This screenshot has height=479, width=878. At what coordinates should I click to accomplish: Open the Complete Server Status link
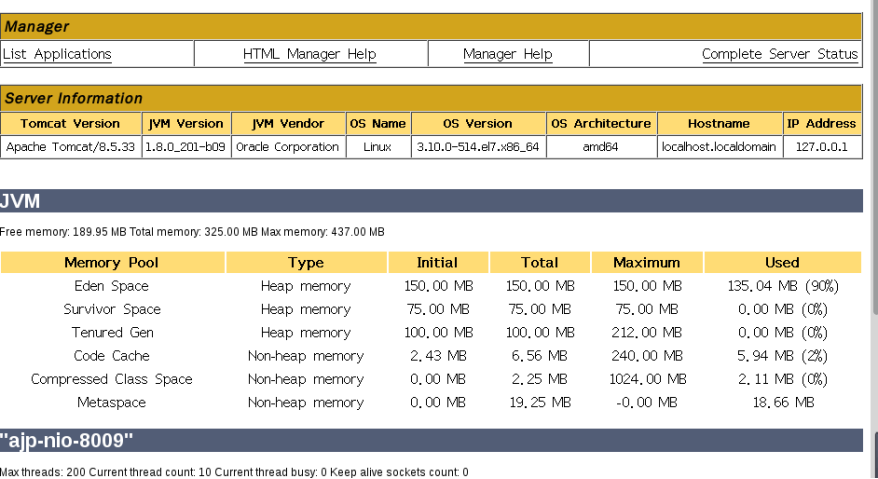[x=779, y=54]
